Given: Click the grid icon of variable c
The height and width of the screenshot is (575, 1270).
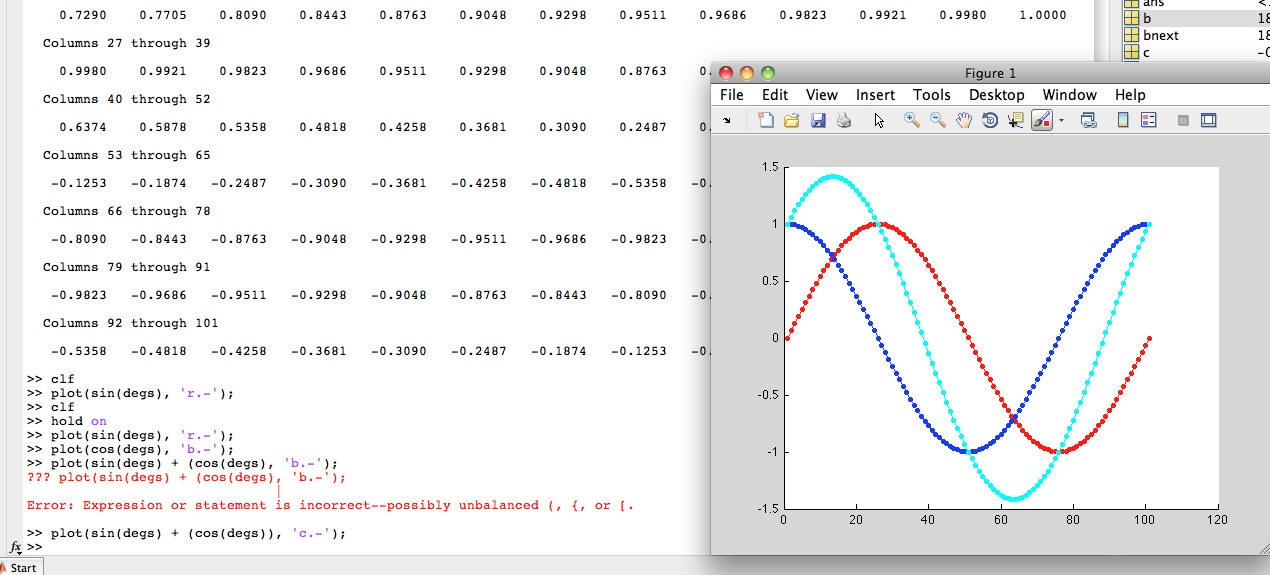Looking at the screenshot, I should [x=1130, y=51].
